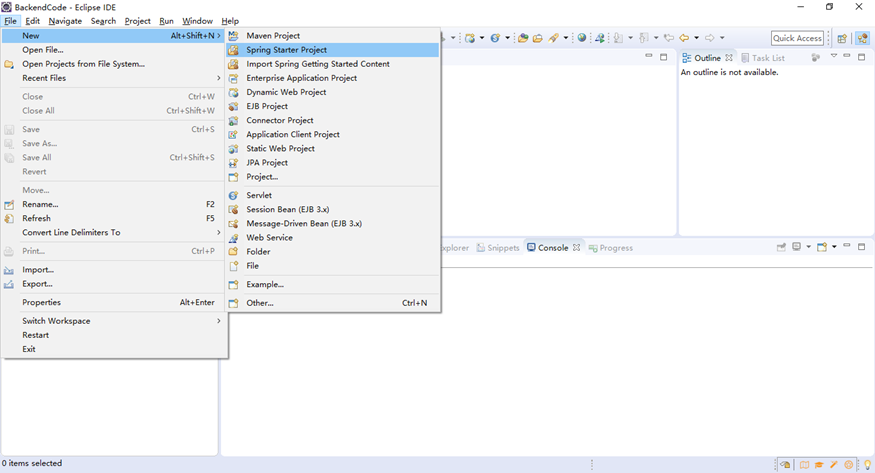Click the New Servlet toolbar icon
The width and height of the screenshot is (875, 473).
click(x=495, y=38)
